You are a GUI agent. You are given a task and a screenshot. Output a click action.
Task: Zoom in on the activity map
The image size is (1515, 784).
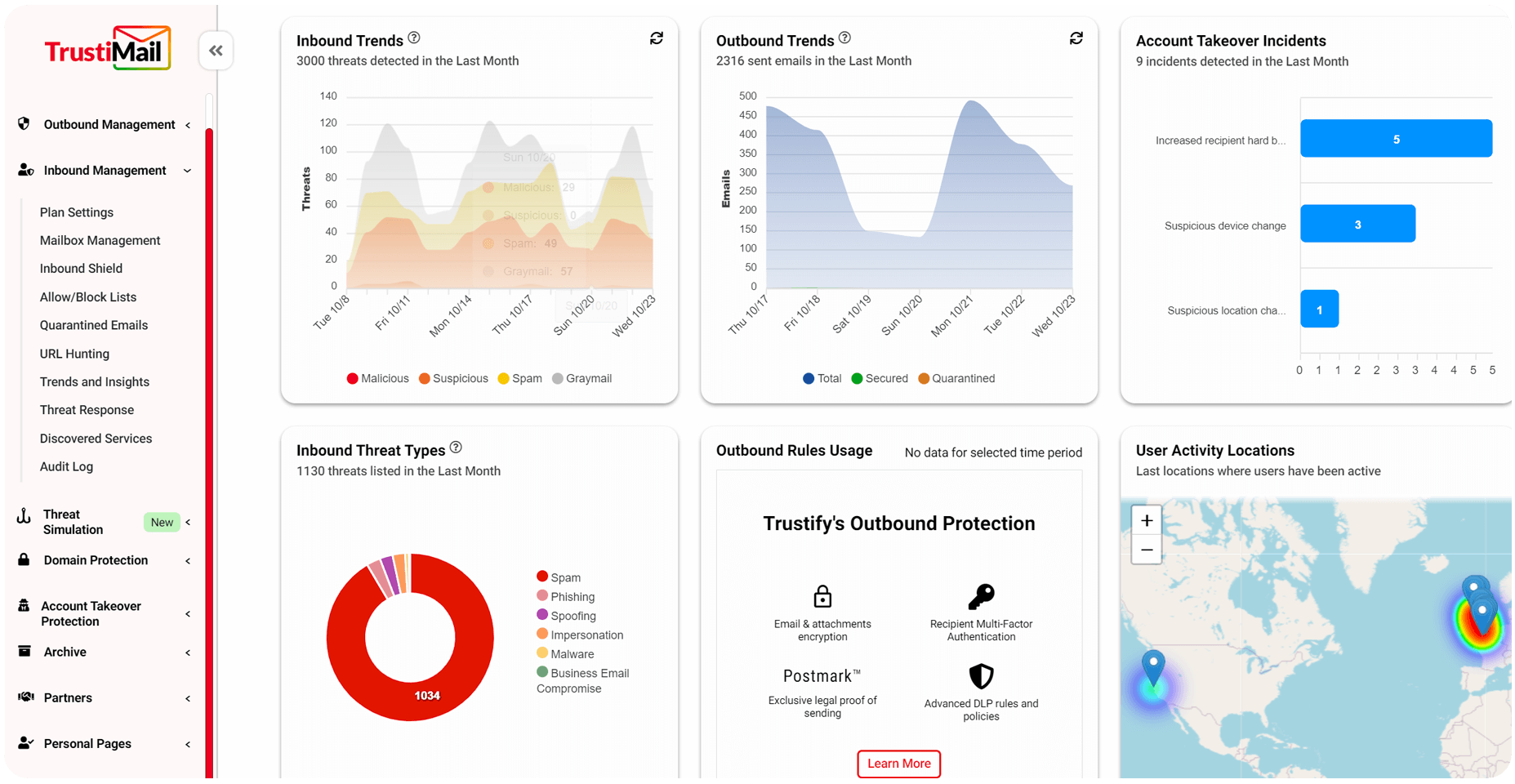coord(1147,521)
